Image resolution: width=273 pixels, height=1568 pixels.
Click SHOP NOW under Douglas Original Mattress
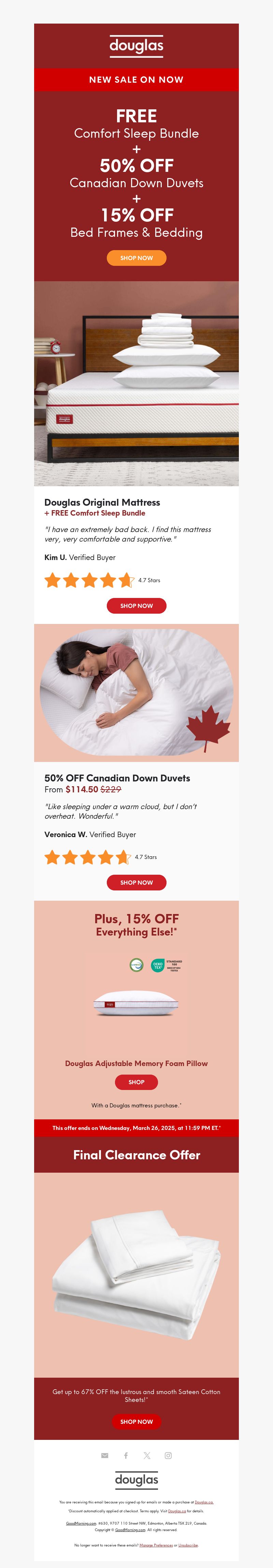tap(136, 606)
